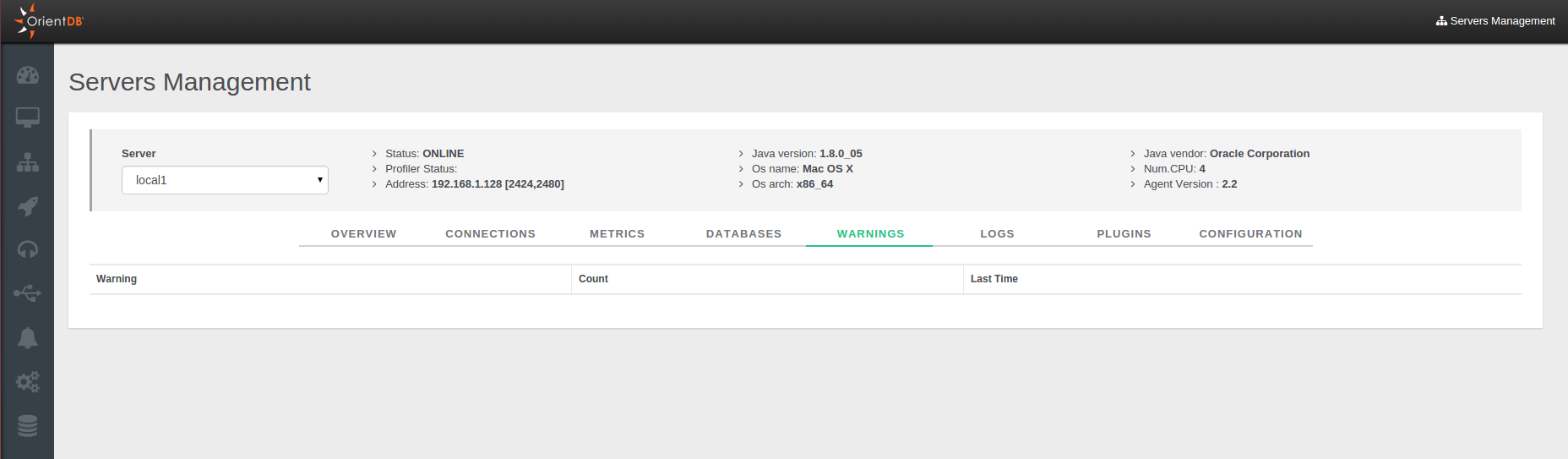Click the database stack icon in sidebar

[x=27, y=426]
